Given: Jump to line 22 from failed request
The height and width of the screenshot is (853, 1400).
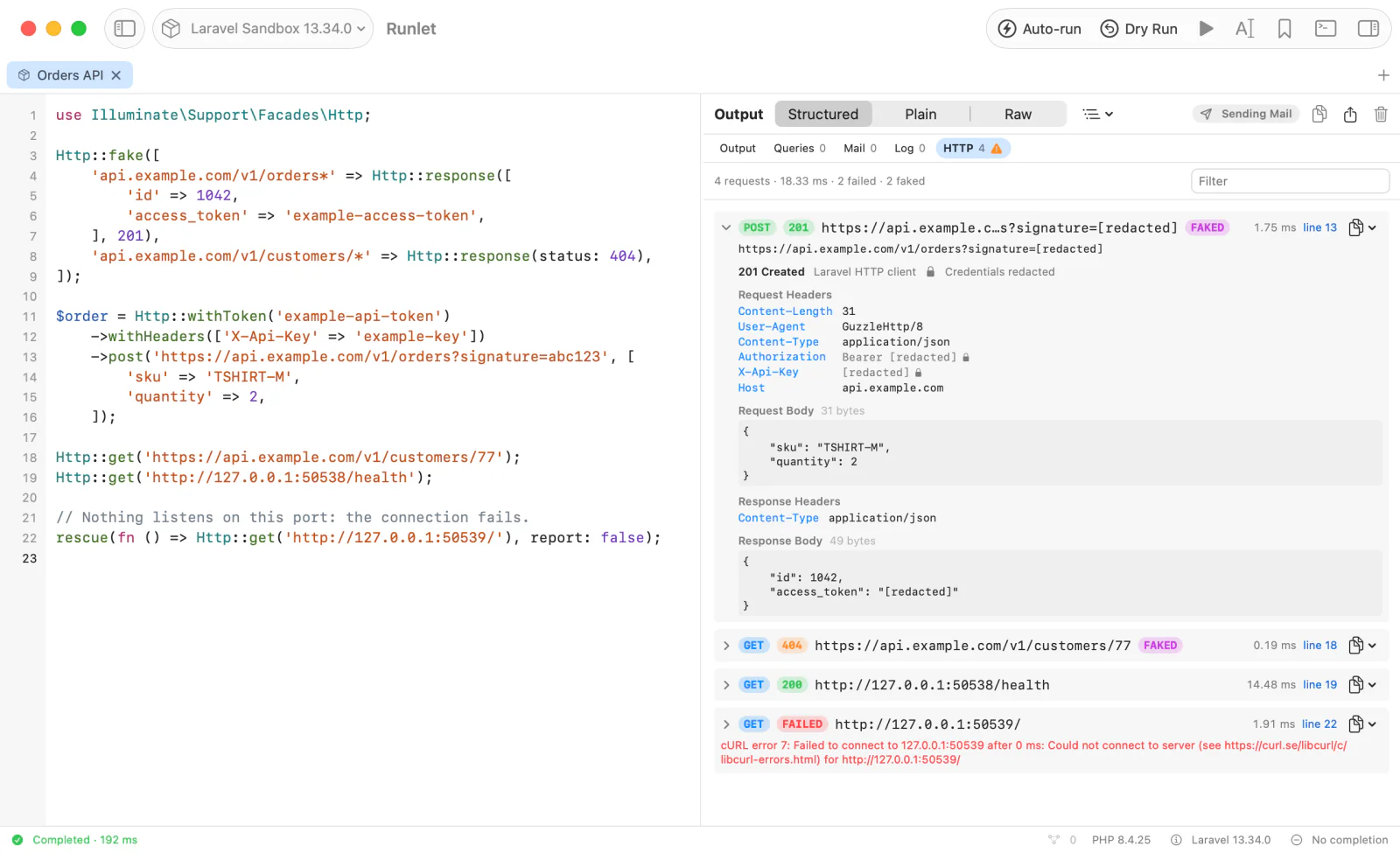Looking at the screenshot, I should 1319,724.
